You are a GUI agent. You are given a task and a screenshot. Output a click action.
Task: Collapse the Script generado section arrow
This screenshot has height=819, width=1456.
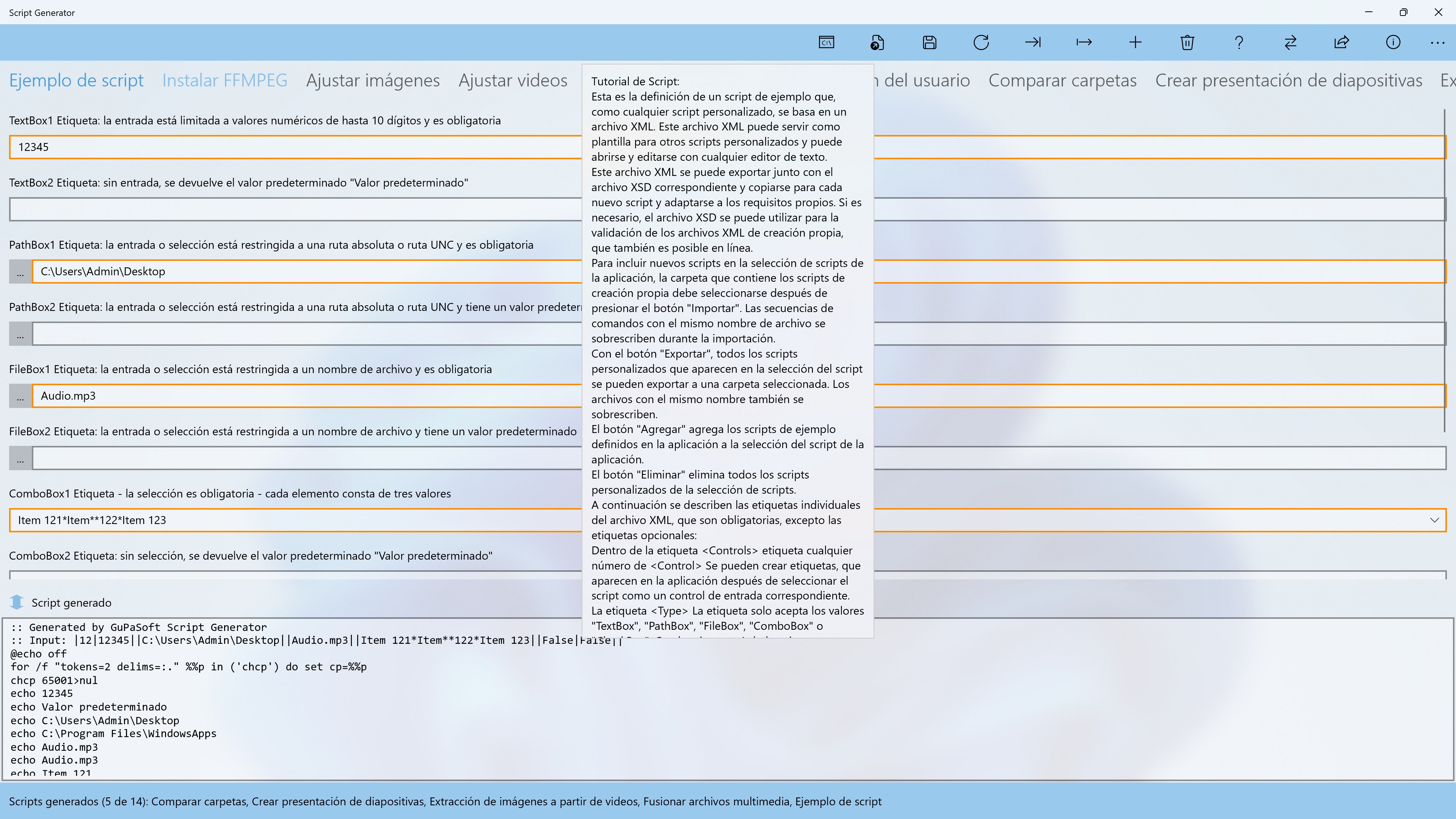(x=17, y=602)
